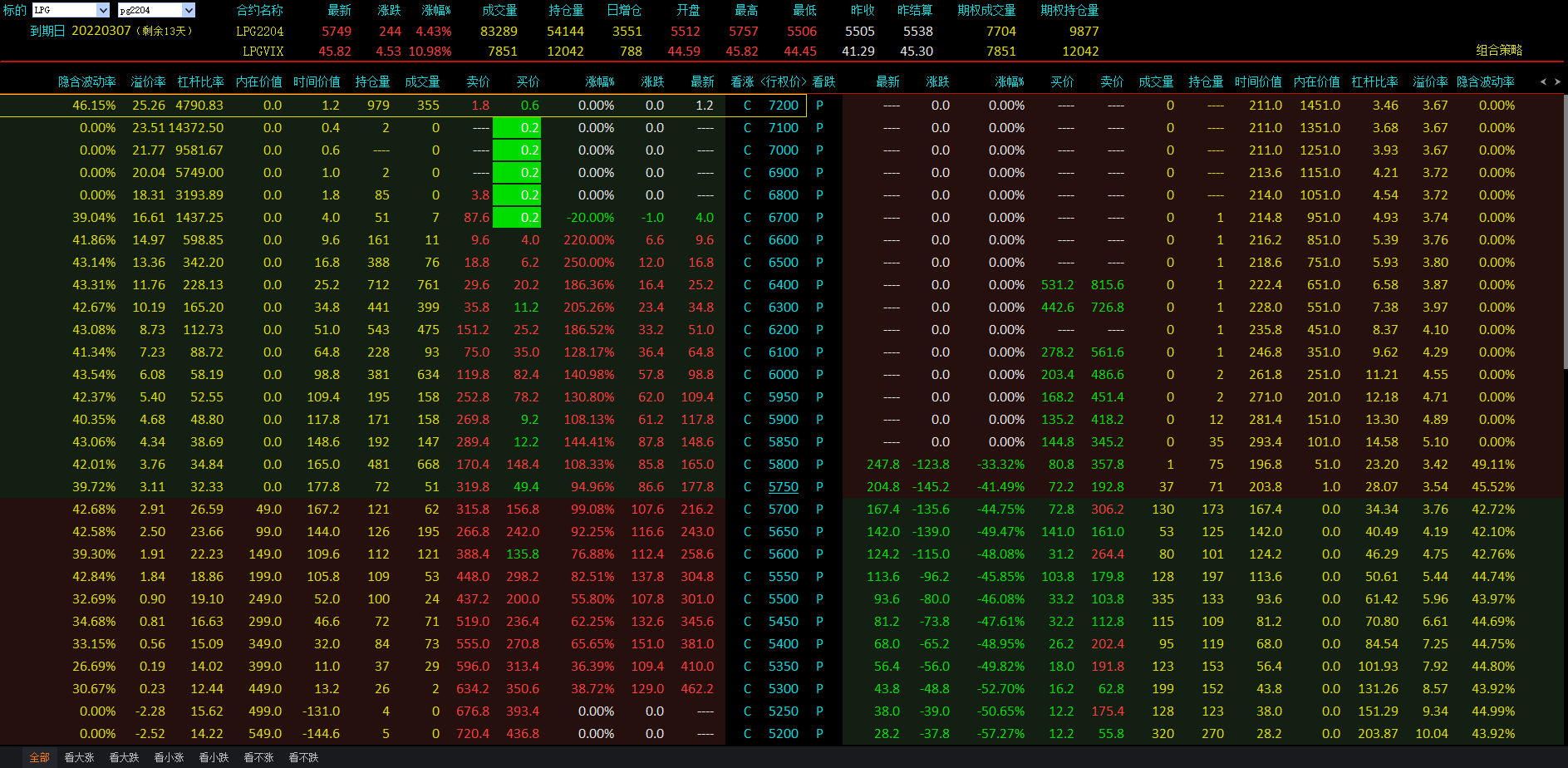Select the 5500 strike price cell

tap(783, 599)
